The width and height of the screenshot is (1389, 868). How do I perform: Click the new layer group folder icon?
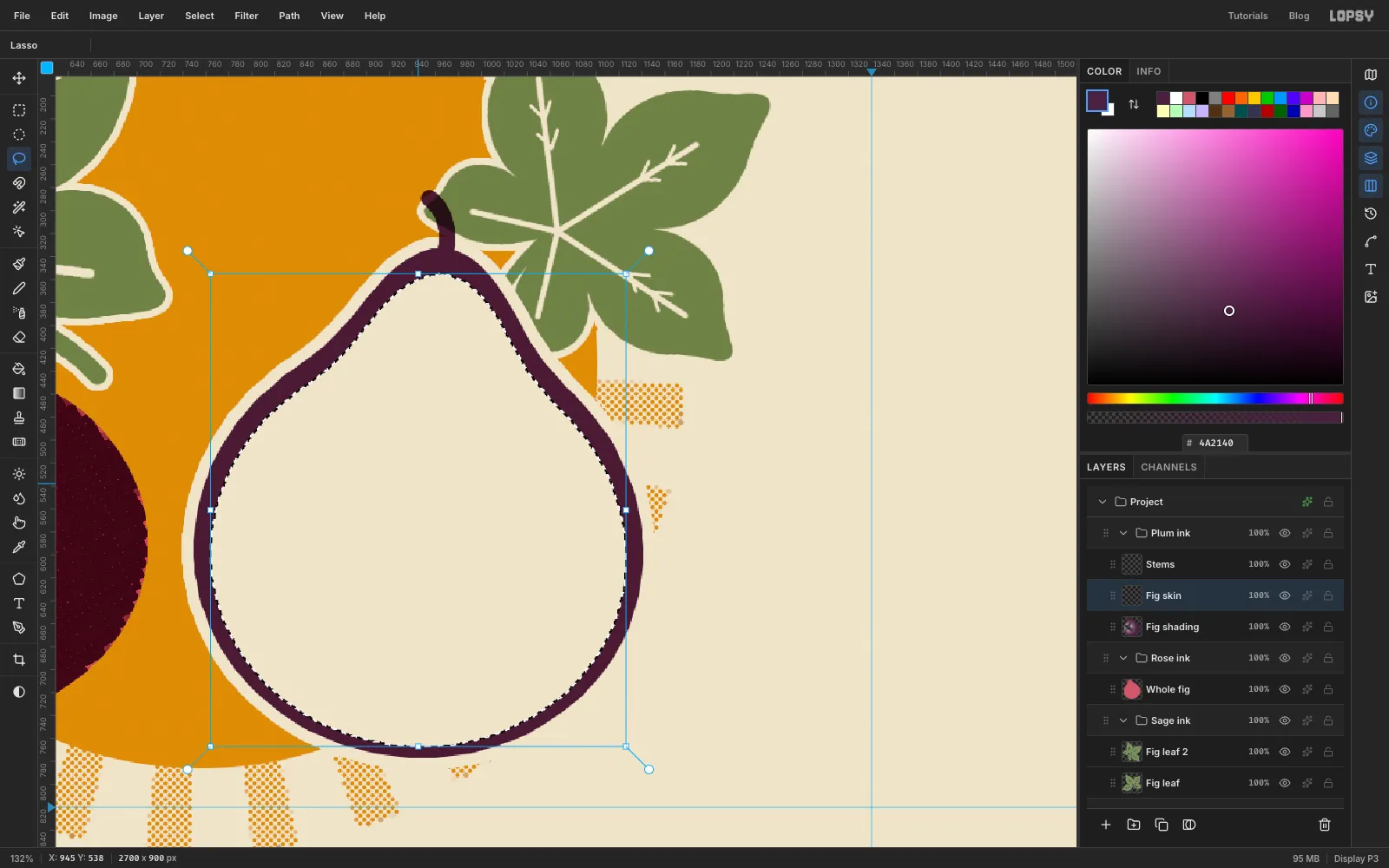pyautogui.click(x=1134, y=825)
